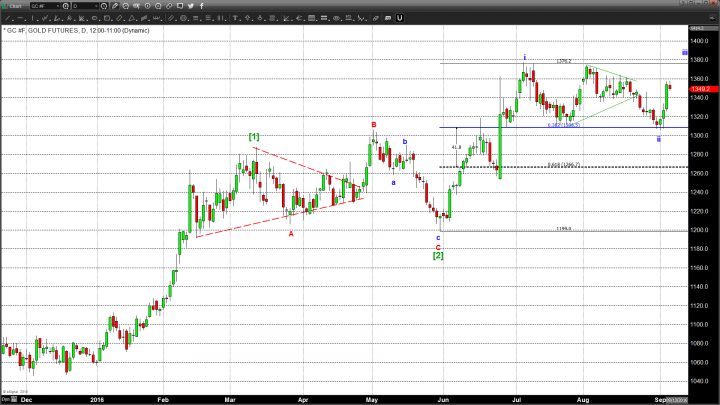
Task: Click the Facebook share icon
Action: pos(202,6)
